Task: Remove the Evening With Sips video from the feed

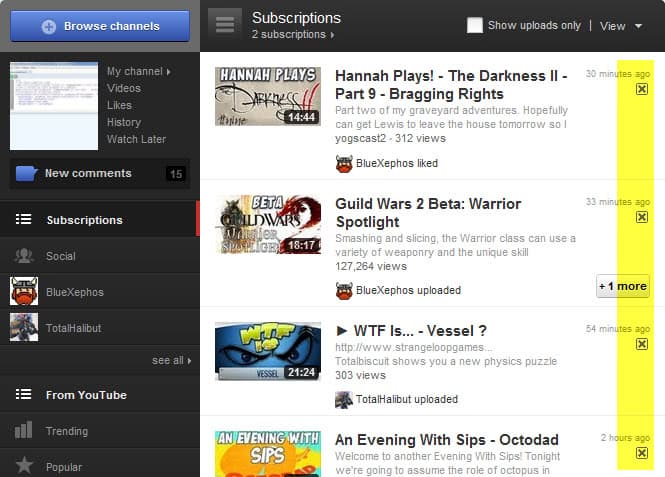Action: pos(642,453)
